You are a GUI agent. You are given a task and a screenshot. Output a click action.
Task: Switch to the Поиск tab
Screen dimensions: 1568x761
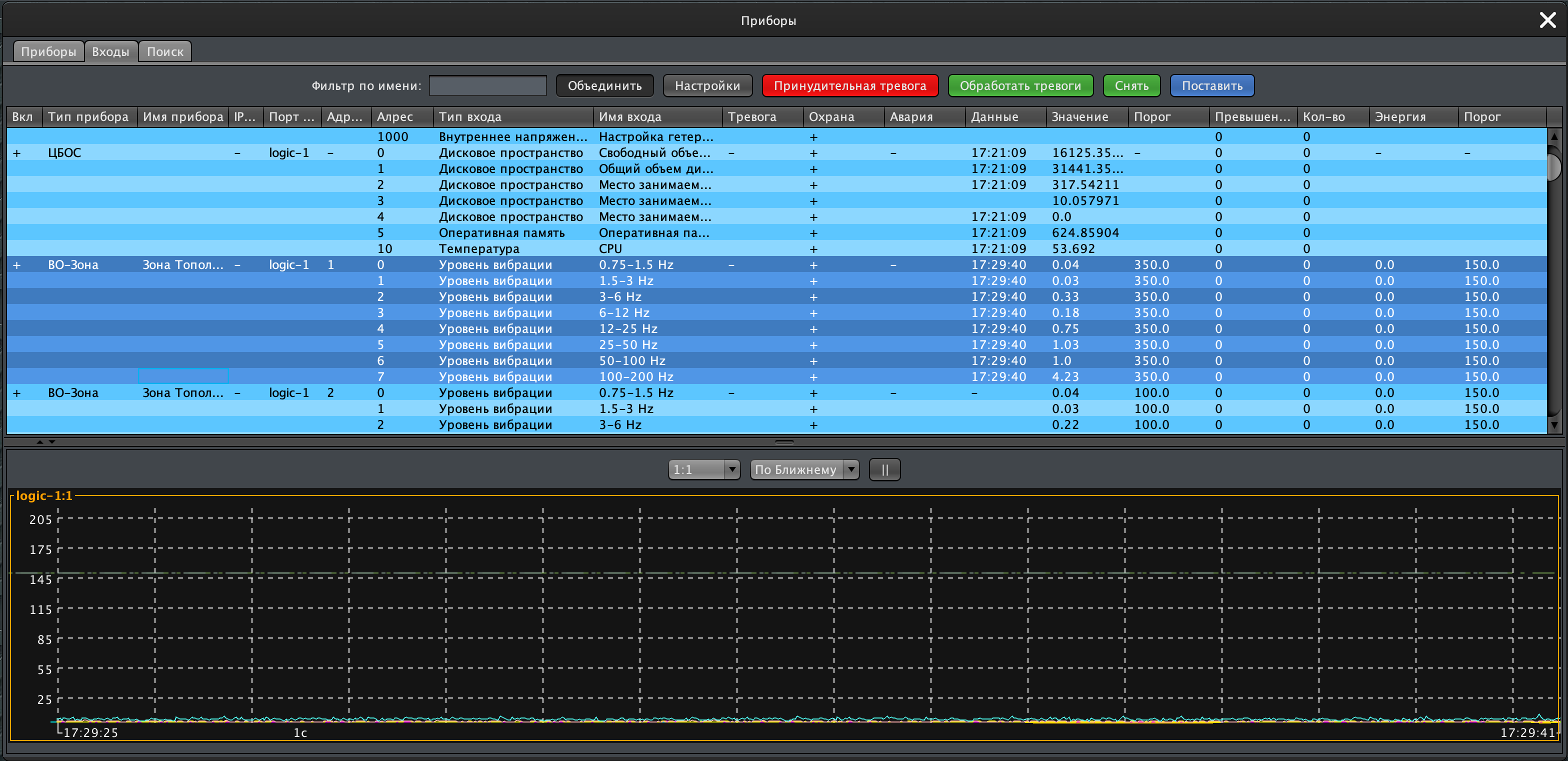165,51
